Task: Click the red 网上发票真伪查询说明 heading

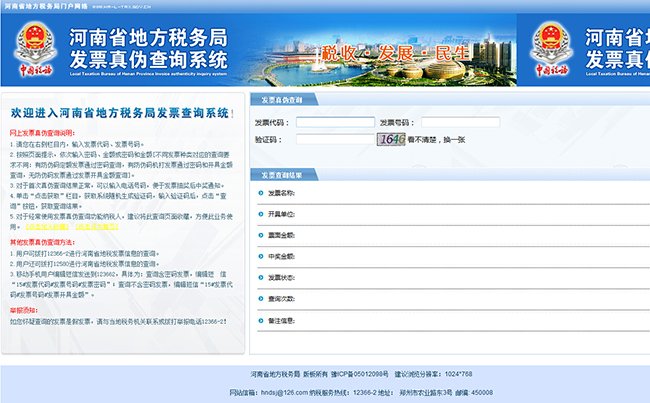Action: (42, 133)
